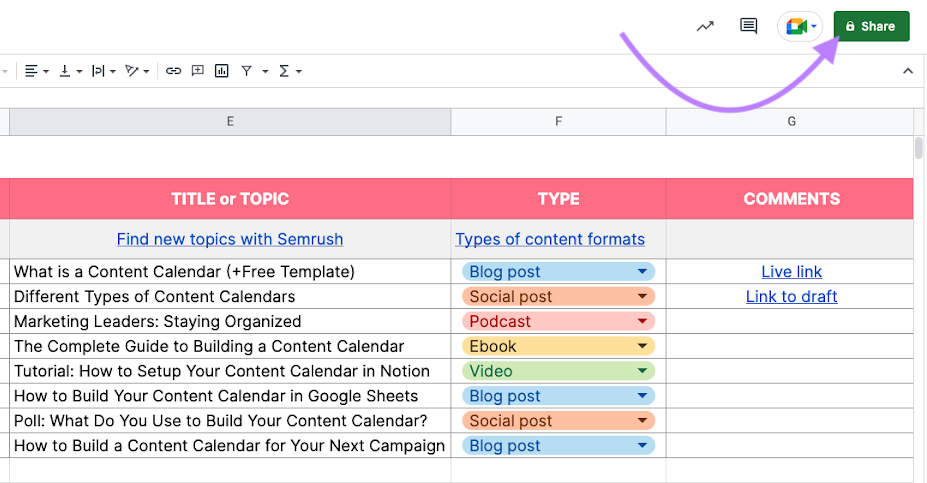
Task: Open vertical align dropdown
Action: [x=70, y=71]
